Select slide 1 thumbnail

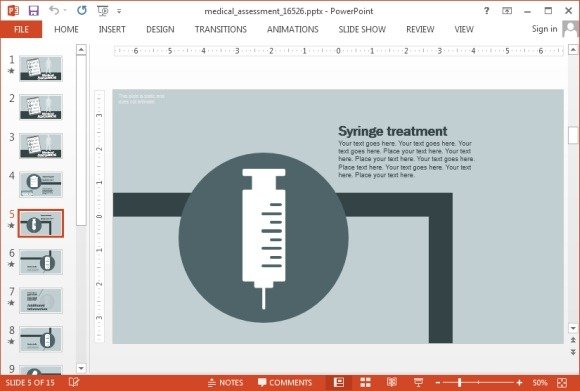click(41, 68)
